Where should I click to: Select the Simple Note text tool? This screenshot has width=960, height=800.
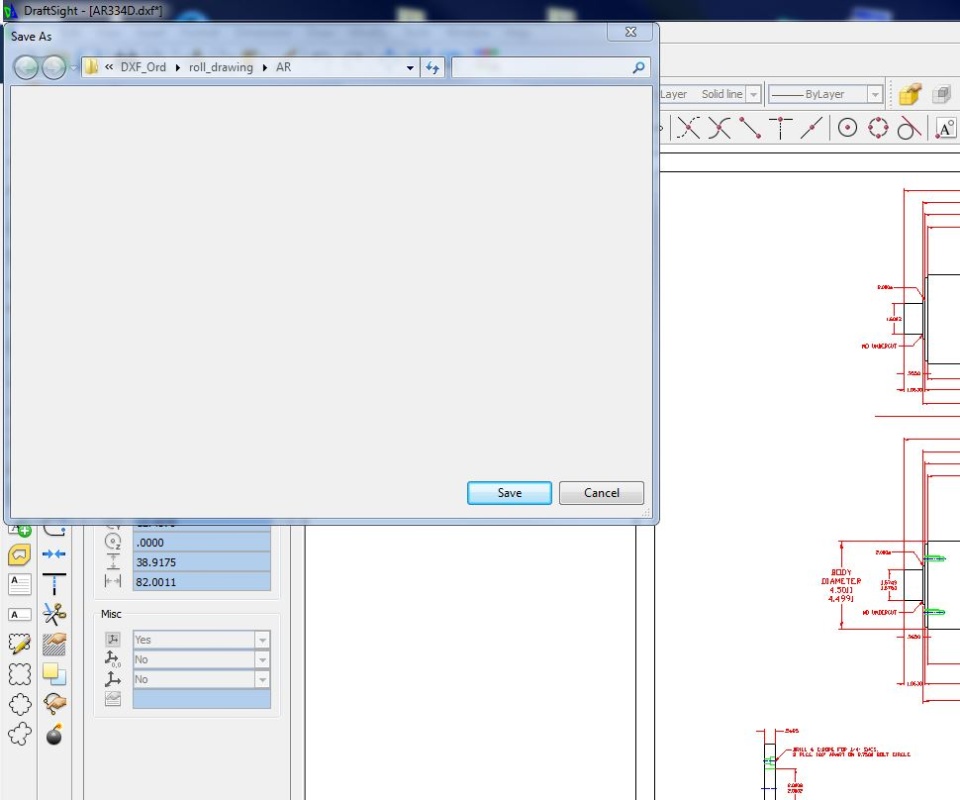[20, 614]
